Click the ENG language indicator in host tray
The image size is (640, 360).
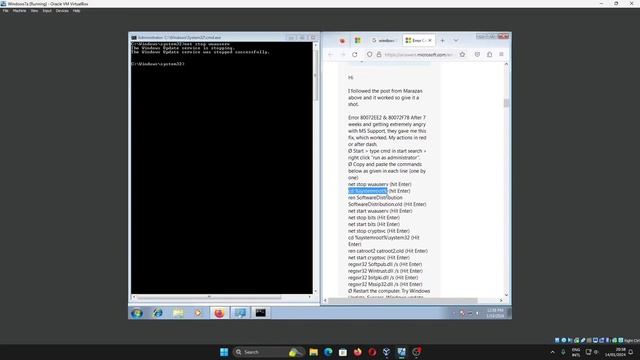tap(576, 352)
